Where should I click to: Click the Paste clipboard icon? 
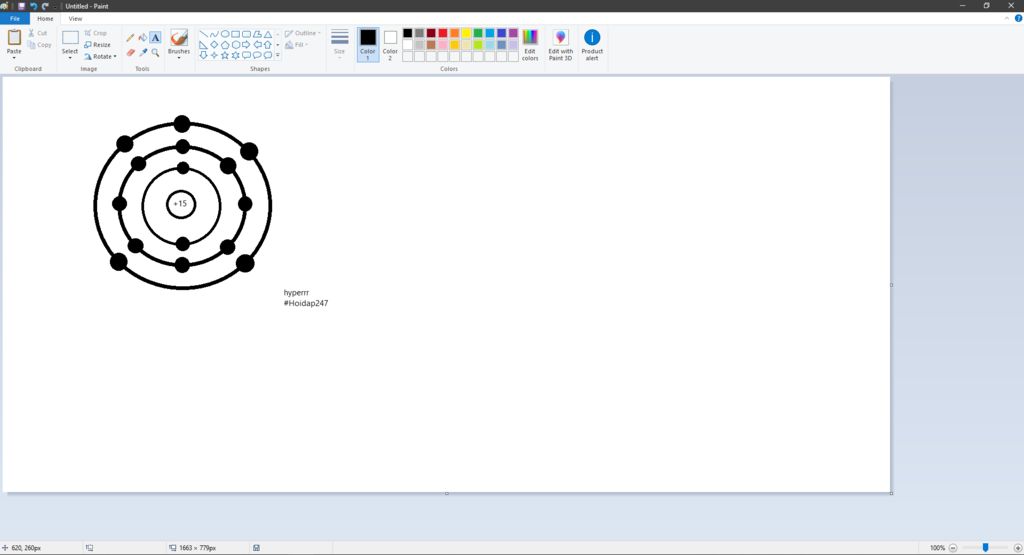click(x=14, y=37)
